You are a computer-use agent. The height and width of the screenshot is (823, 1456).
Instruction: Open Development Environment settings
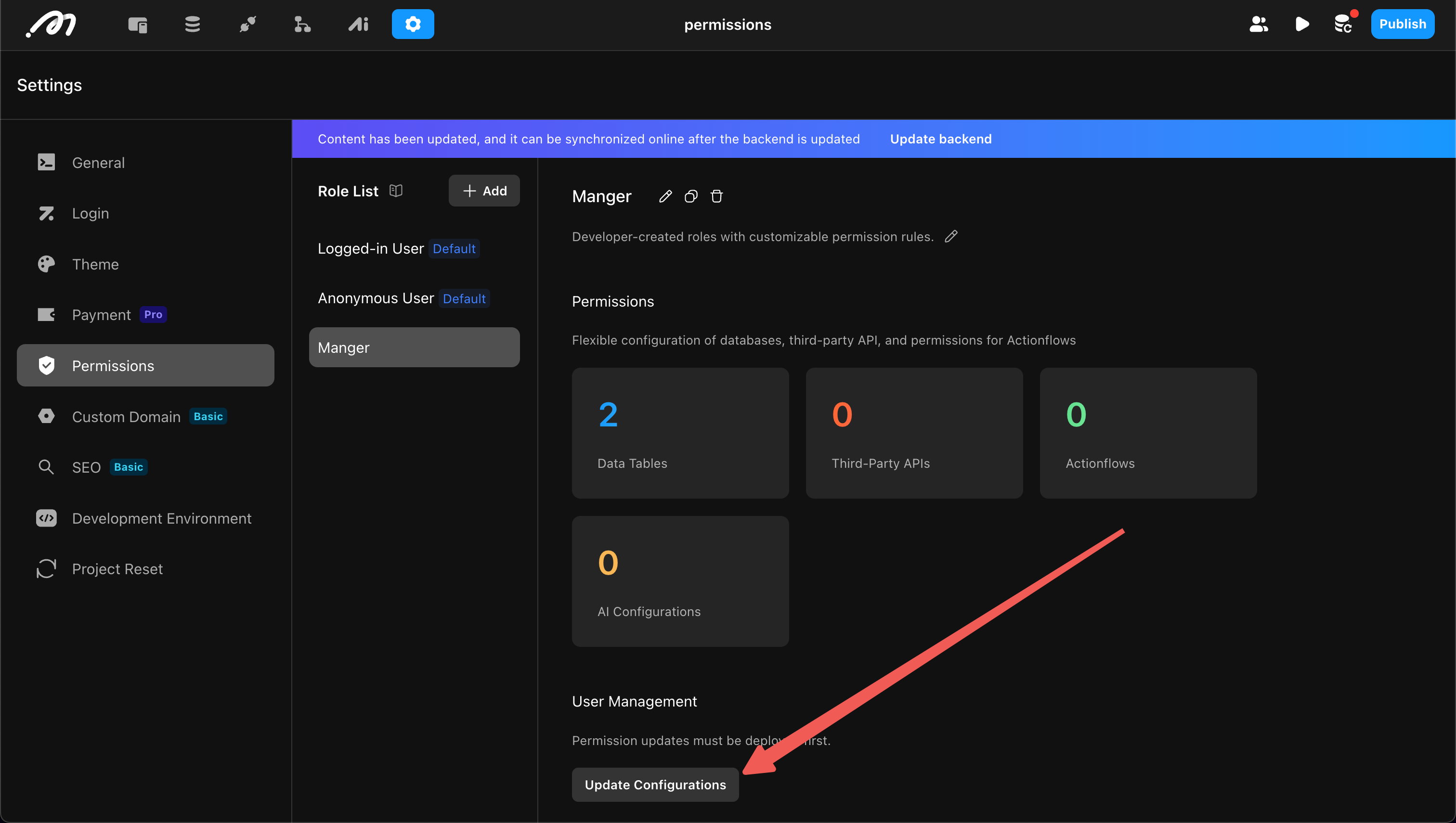(145, 518)
